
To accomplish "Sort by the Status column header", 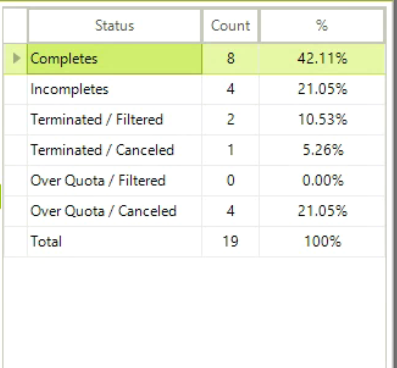I will pyautogui.click(x=114, y=26).
